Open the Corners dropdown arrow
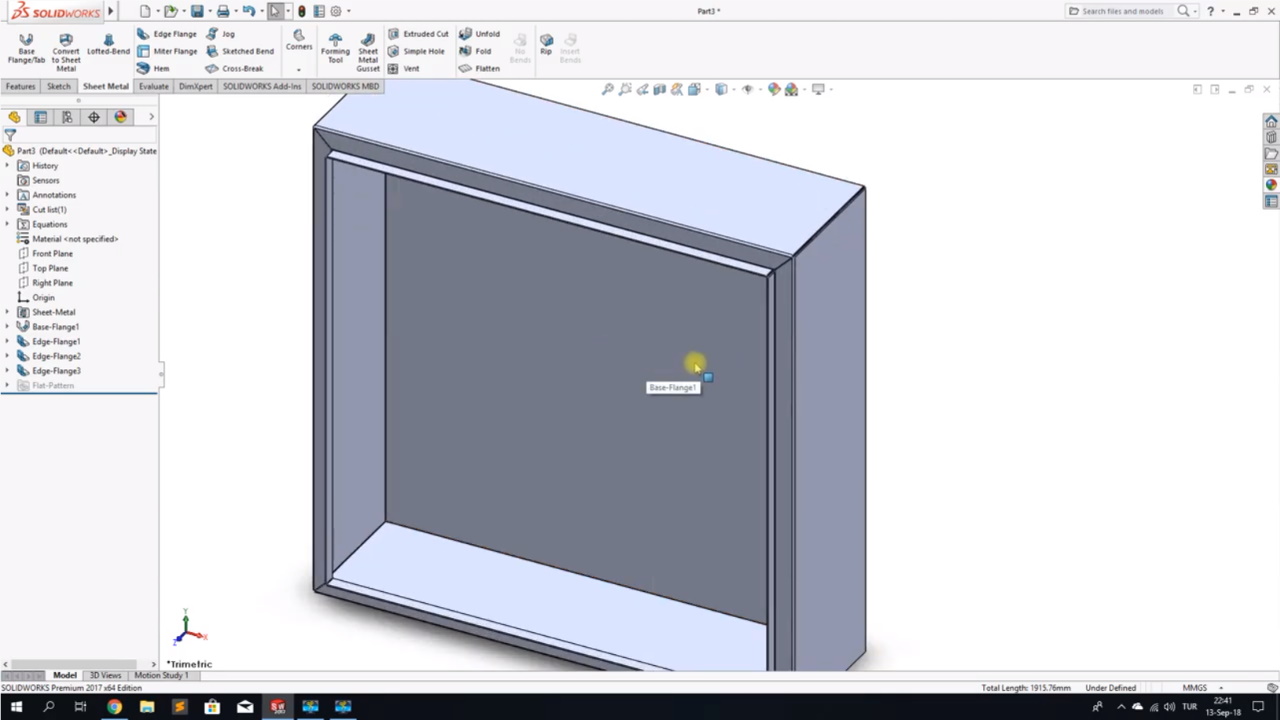Image resolution: width=1280 pixels, height=720 pixels. (x=299, y=70)
